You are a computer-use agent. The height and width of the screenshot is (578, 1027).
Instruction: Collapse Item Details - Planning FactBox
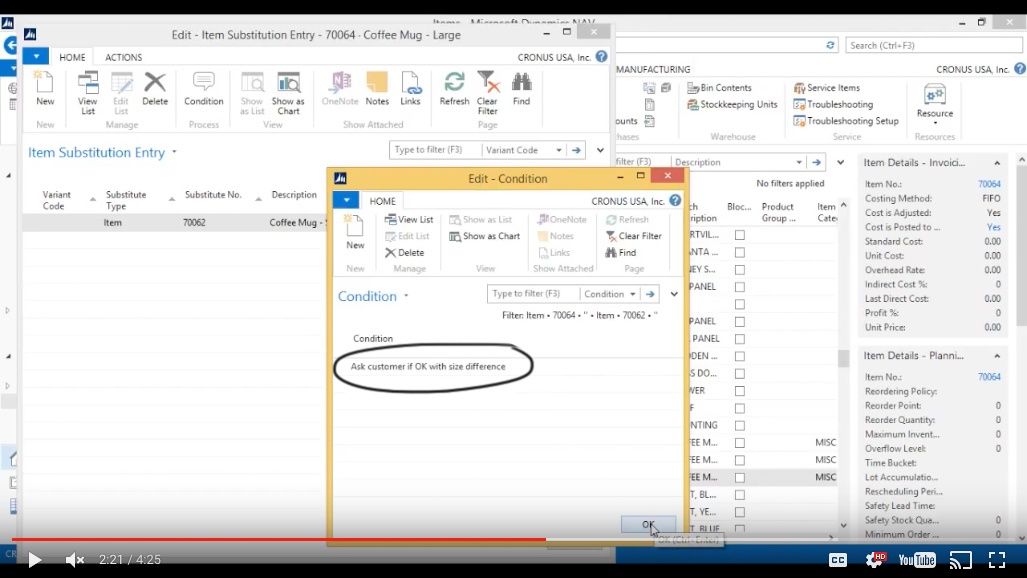997,356
